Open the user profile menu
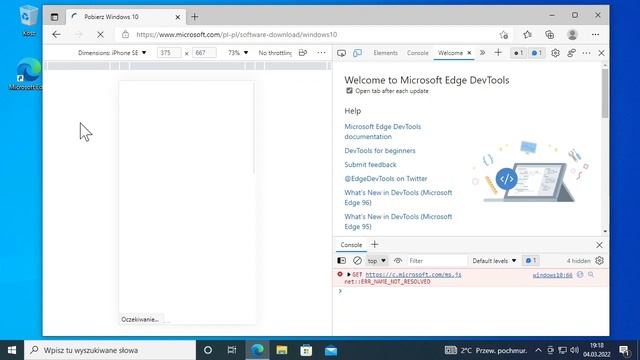Viewport: 640px width, 360px height. (x=572, y=35)
